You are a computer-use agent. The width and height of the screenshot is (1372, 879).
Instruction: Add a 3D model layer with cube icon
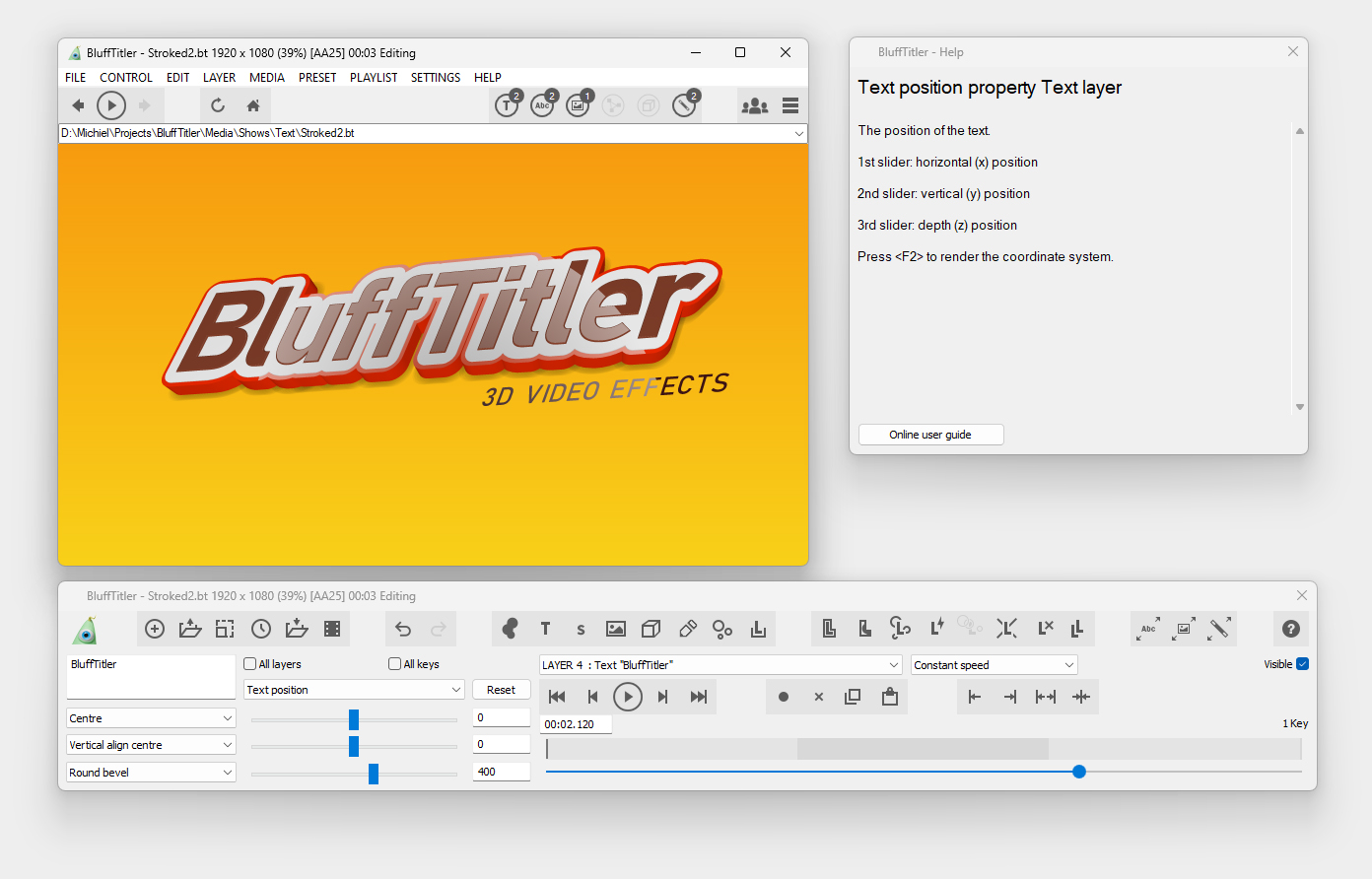coord(652,629)
